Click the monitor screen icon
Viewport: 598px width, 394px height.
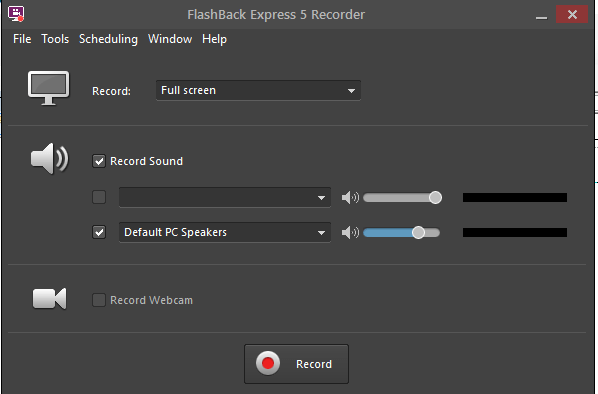48,88
